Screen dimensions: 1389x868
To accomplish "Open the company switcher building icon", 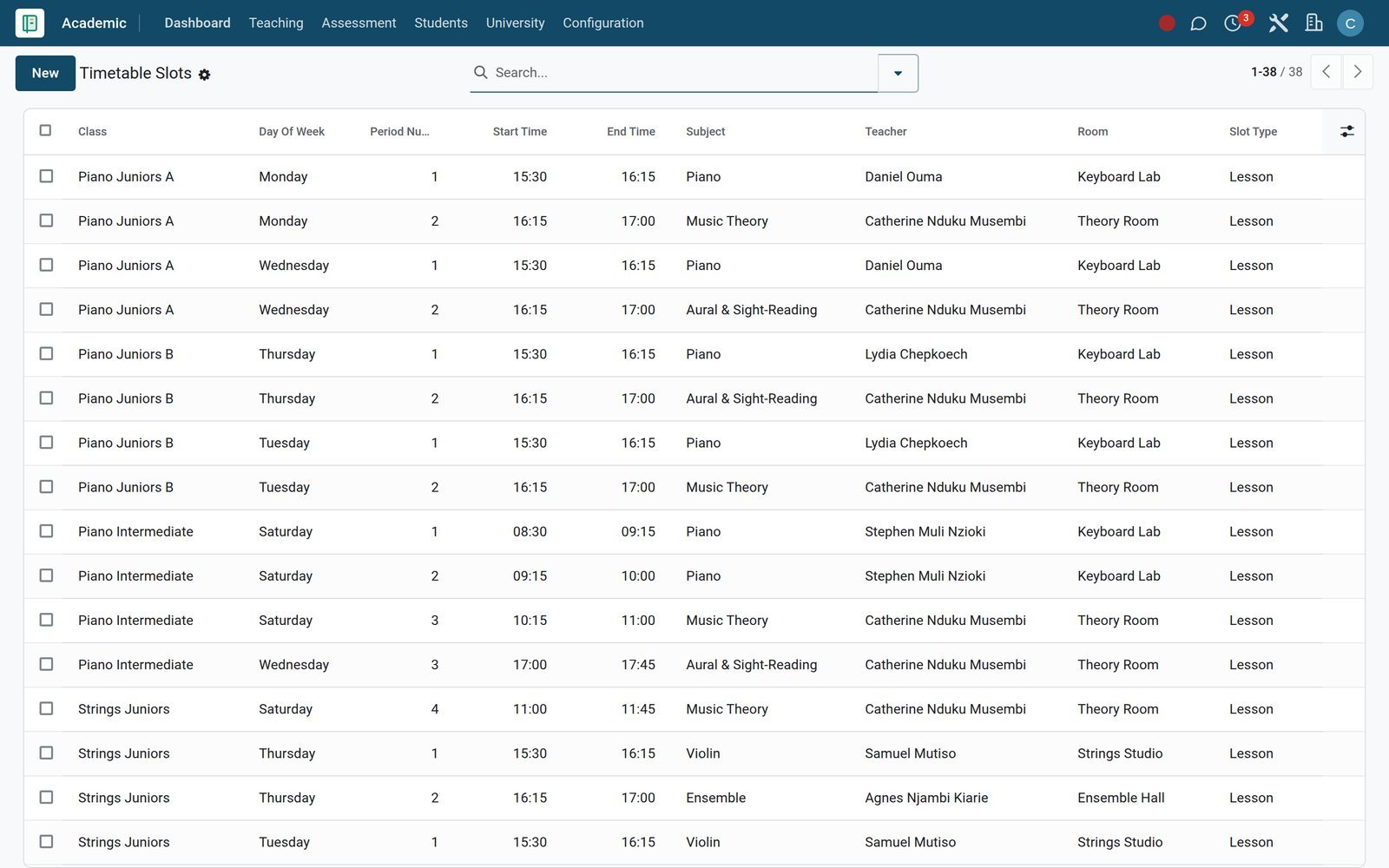I will point(1314,23).
